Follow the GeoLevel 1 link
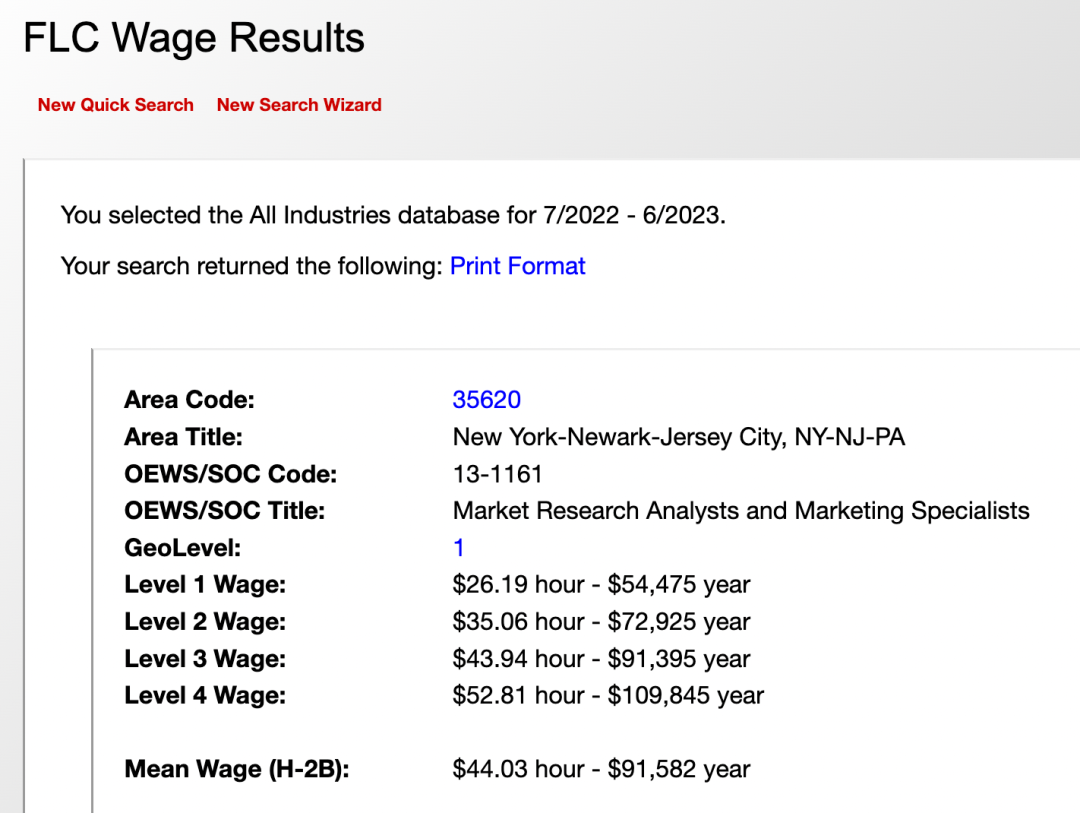 tap(459, 548)
